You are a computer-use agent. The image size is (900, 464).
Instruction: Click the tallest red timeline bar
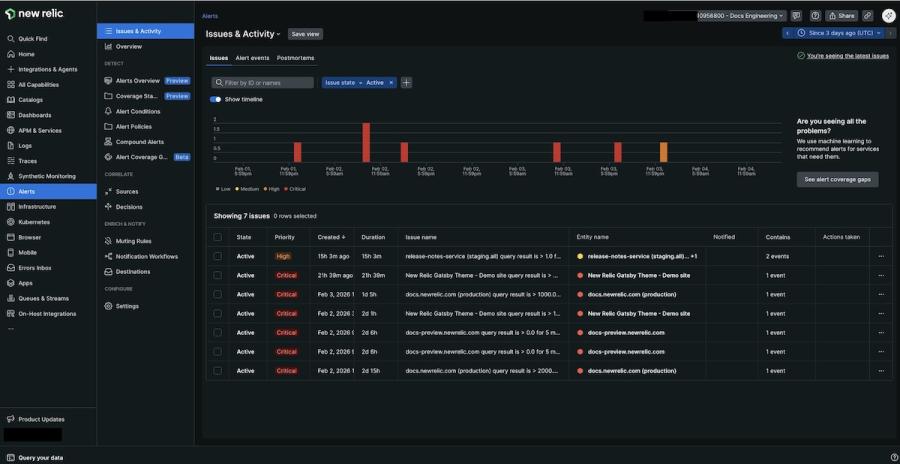click(366, 142)
